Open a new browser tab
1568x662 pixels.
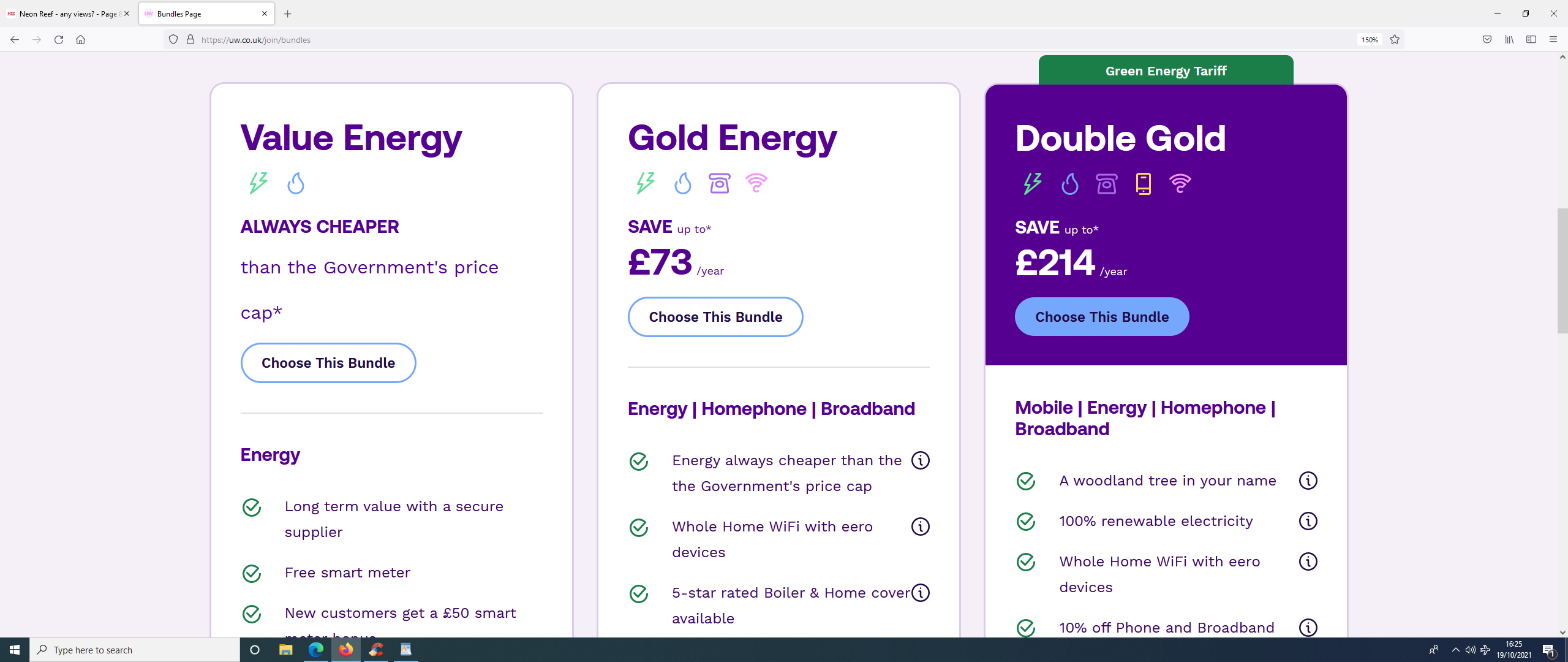[x=287, y=13]
